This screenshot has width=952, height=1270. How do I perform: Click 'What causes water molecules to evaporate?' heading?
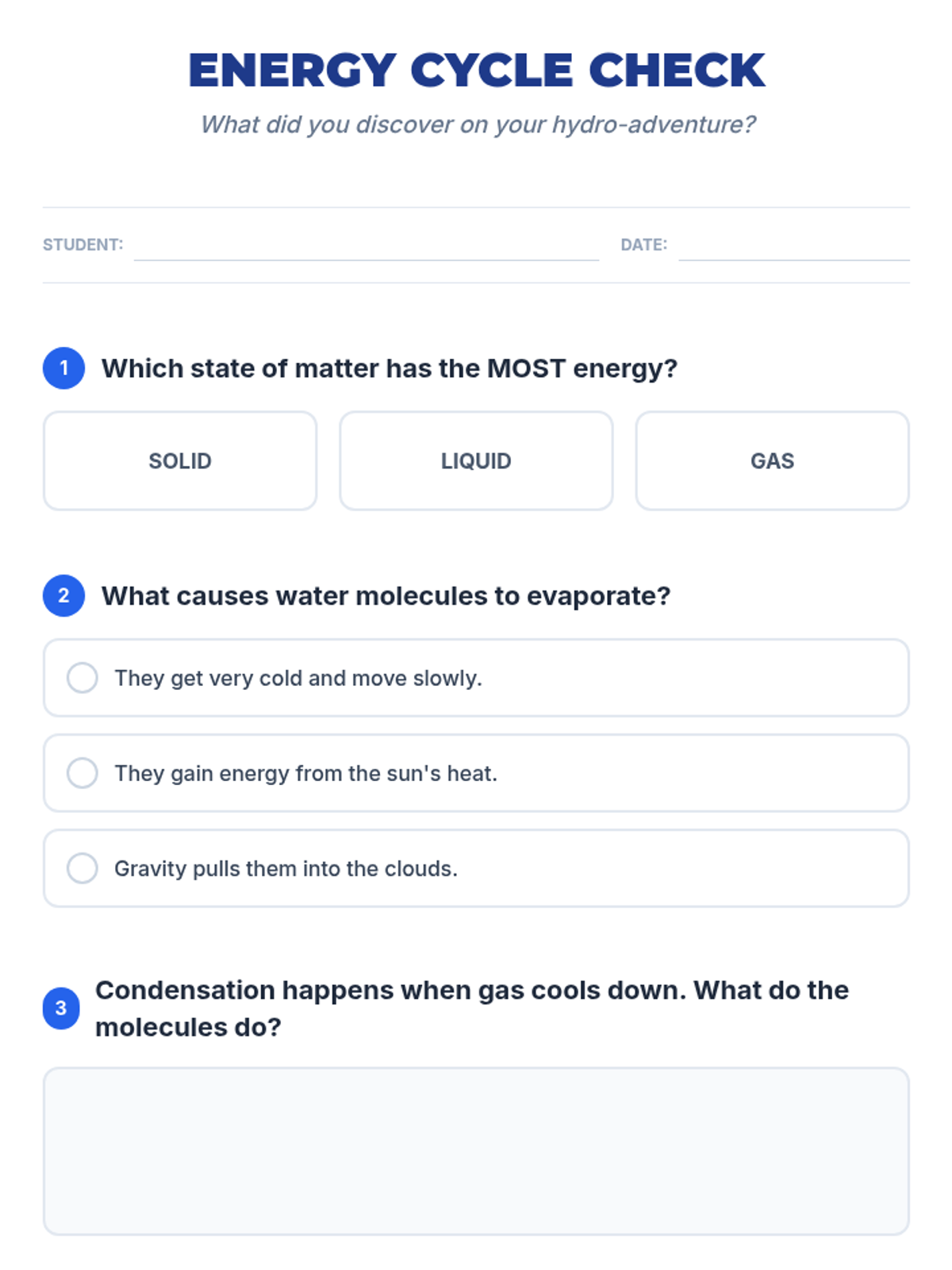(386, 595)
